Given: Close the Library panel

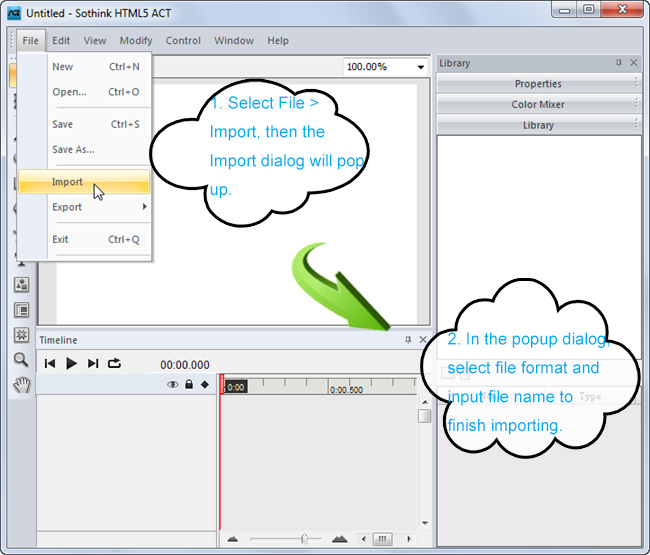Looking at the screenshot, I should click(x=634, y=63).
